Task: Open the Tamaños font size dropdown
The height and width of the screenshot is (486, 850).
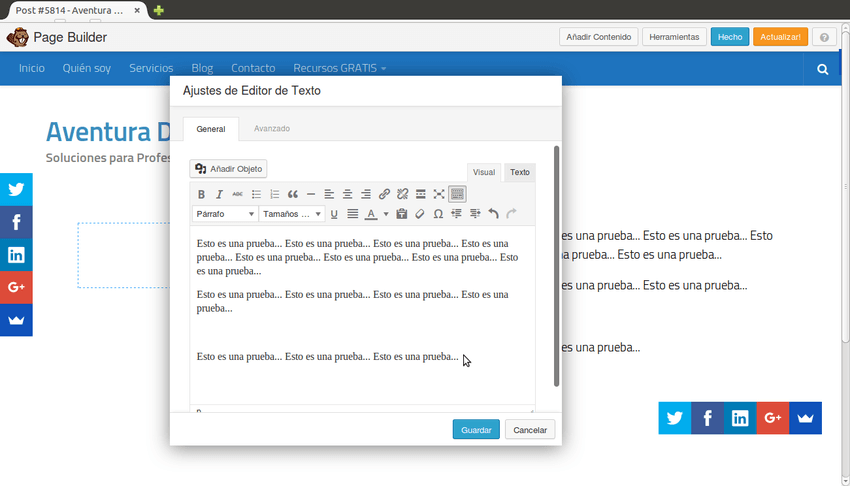Action: coord(292,214)
